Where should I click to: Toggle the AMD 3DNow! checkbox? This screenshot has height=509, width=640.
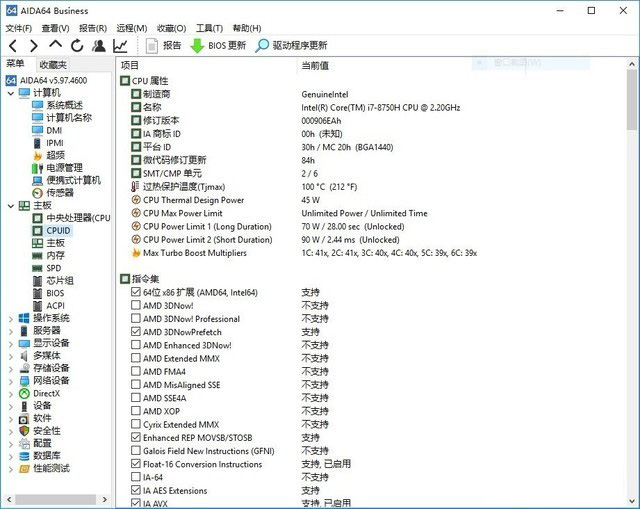tap(136, 305)
